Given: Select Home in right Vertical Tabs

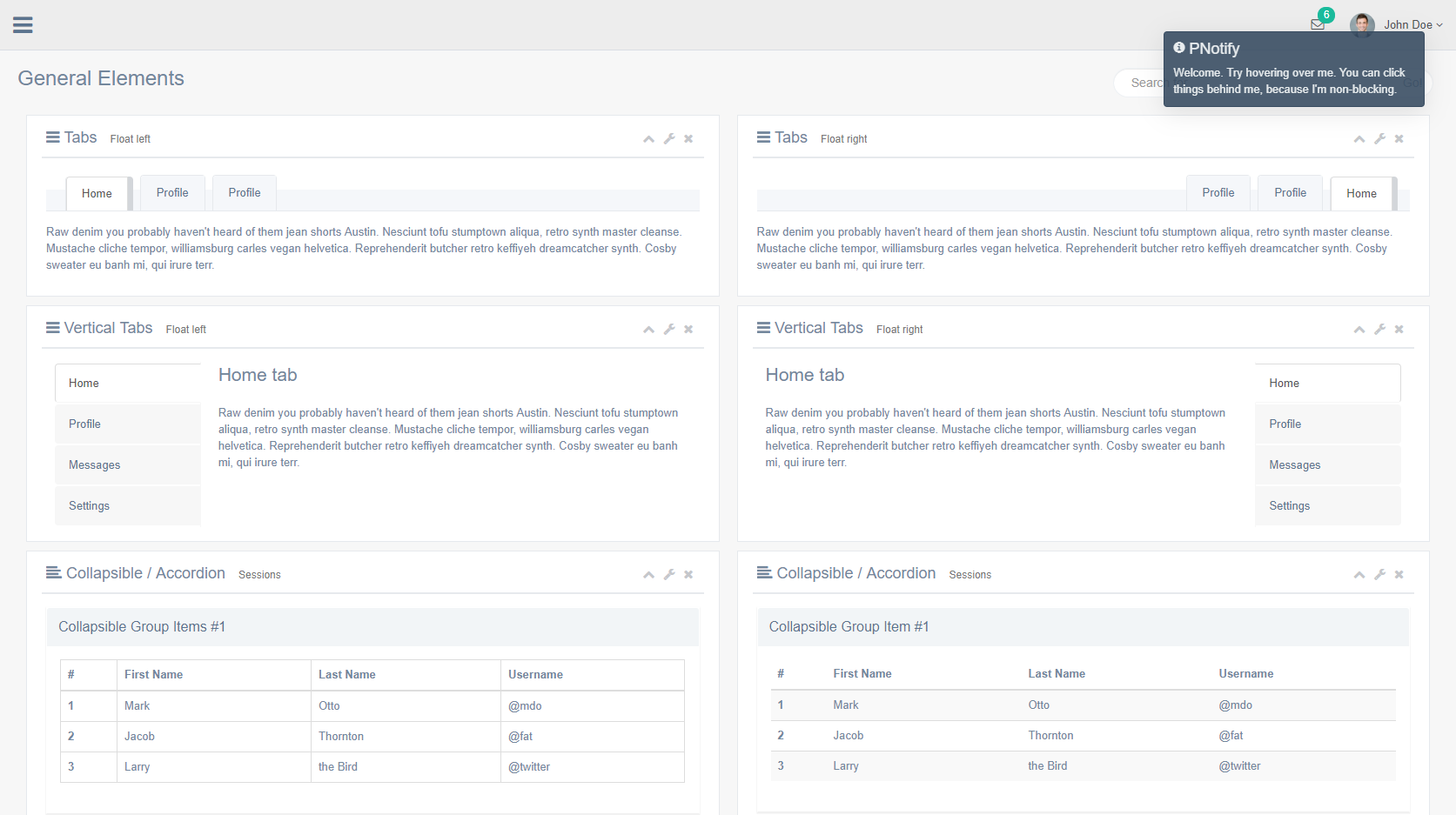Looking at the screenshot, I should pyautogui.click(x=1327, y=383).
